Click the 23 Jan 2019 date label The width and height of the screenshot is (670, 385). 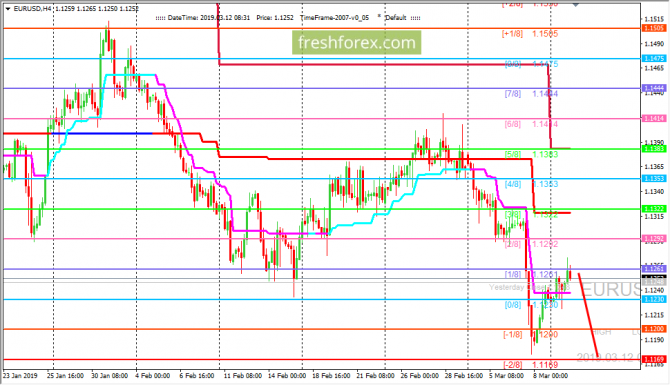[20, 376]
